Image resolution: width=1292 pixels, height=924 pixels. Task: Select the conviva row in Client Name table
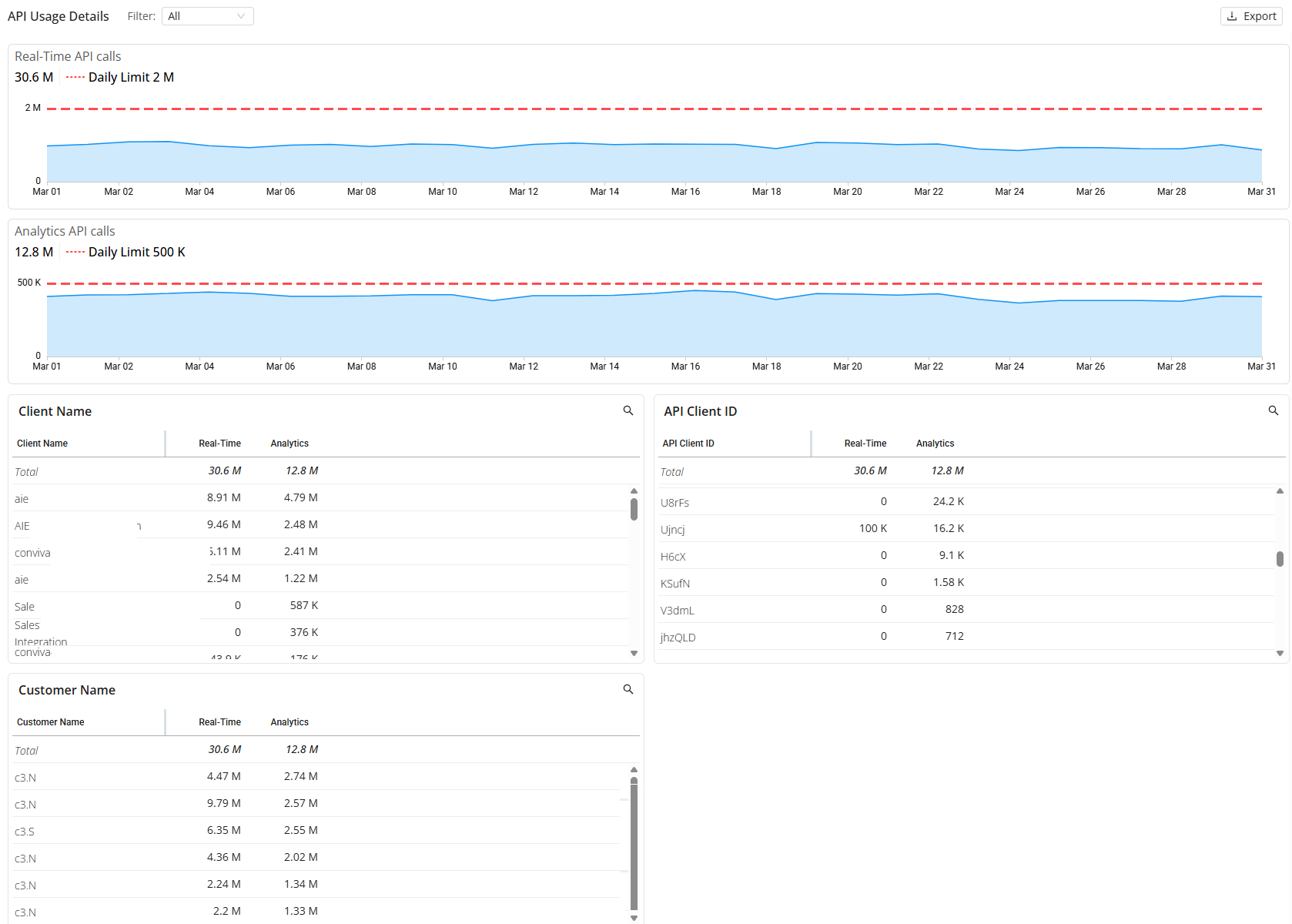tap(321, 552)
